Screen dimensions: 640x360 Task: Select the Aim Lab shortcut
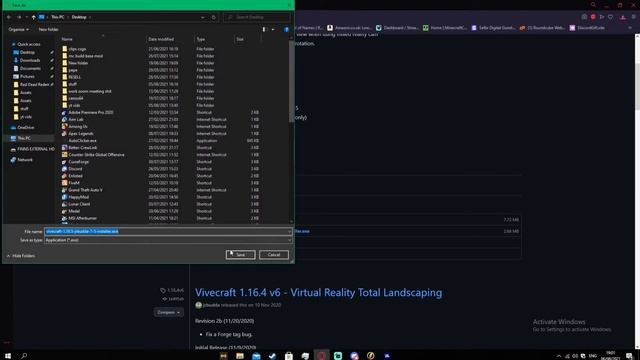(76, 119)
